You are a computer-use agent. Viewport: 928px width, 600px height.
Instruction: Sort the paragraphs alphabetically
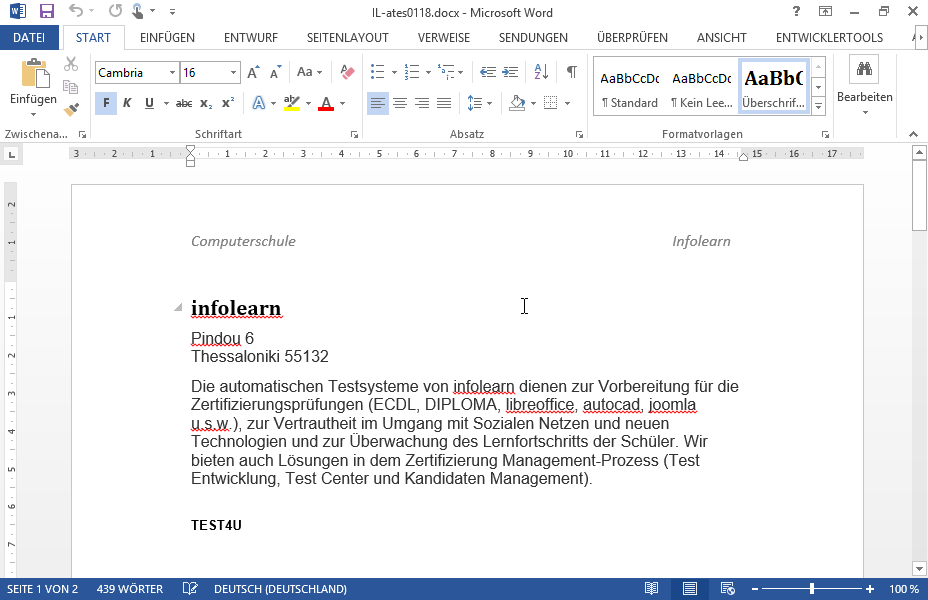point(541,72)
